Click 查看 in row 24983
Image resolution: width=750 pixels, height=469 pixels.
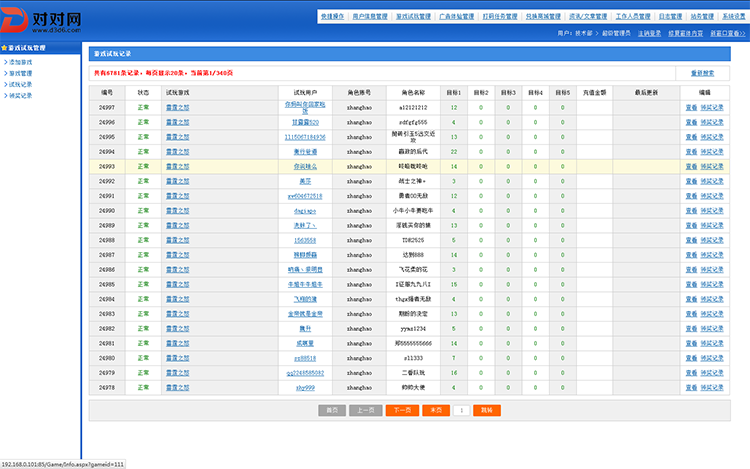(x=691, y=314)
